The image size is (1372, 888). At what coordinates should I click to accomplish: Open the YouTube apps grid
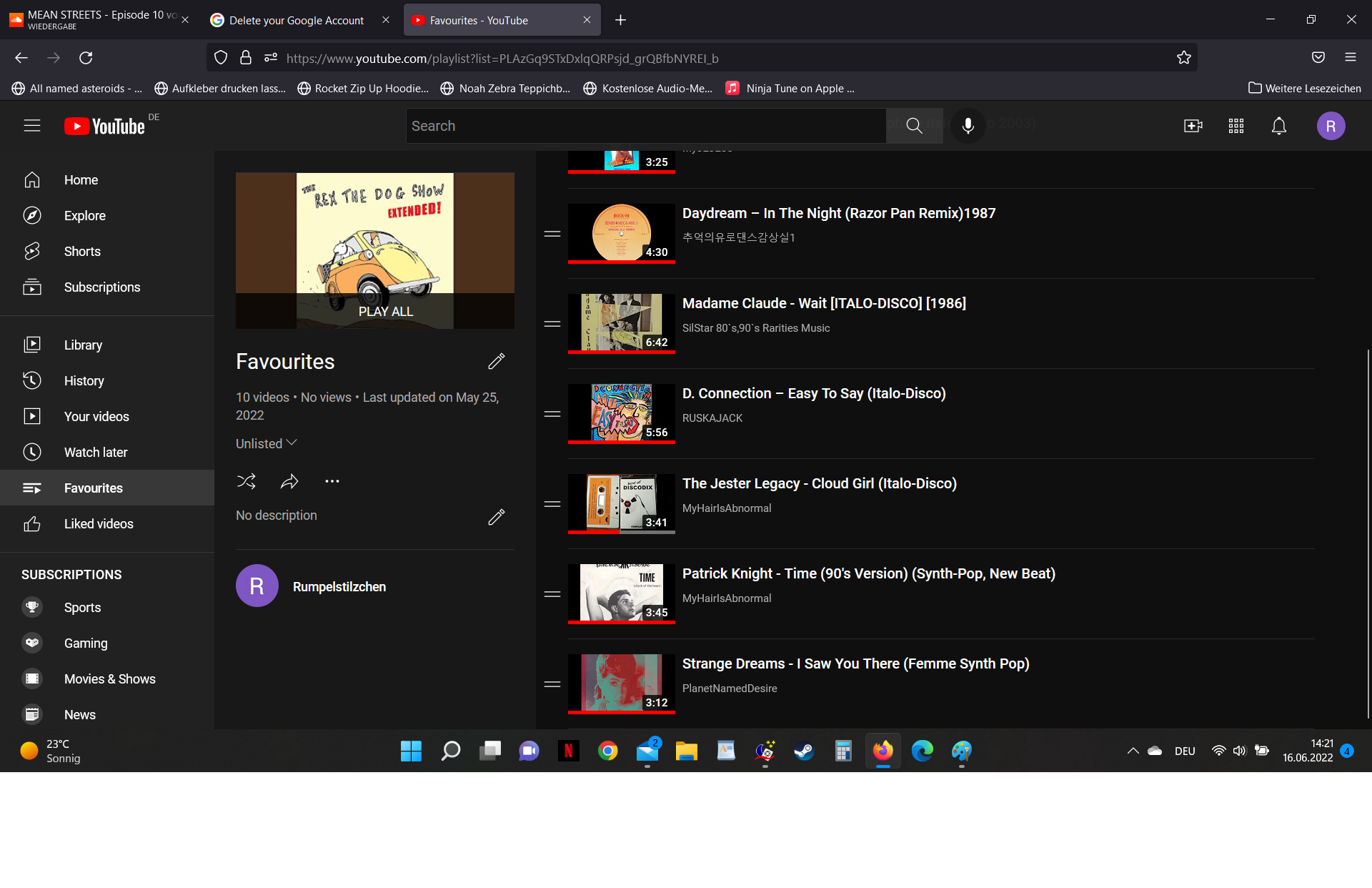coord(1236,126)
